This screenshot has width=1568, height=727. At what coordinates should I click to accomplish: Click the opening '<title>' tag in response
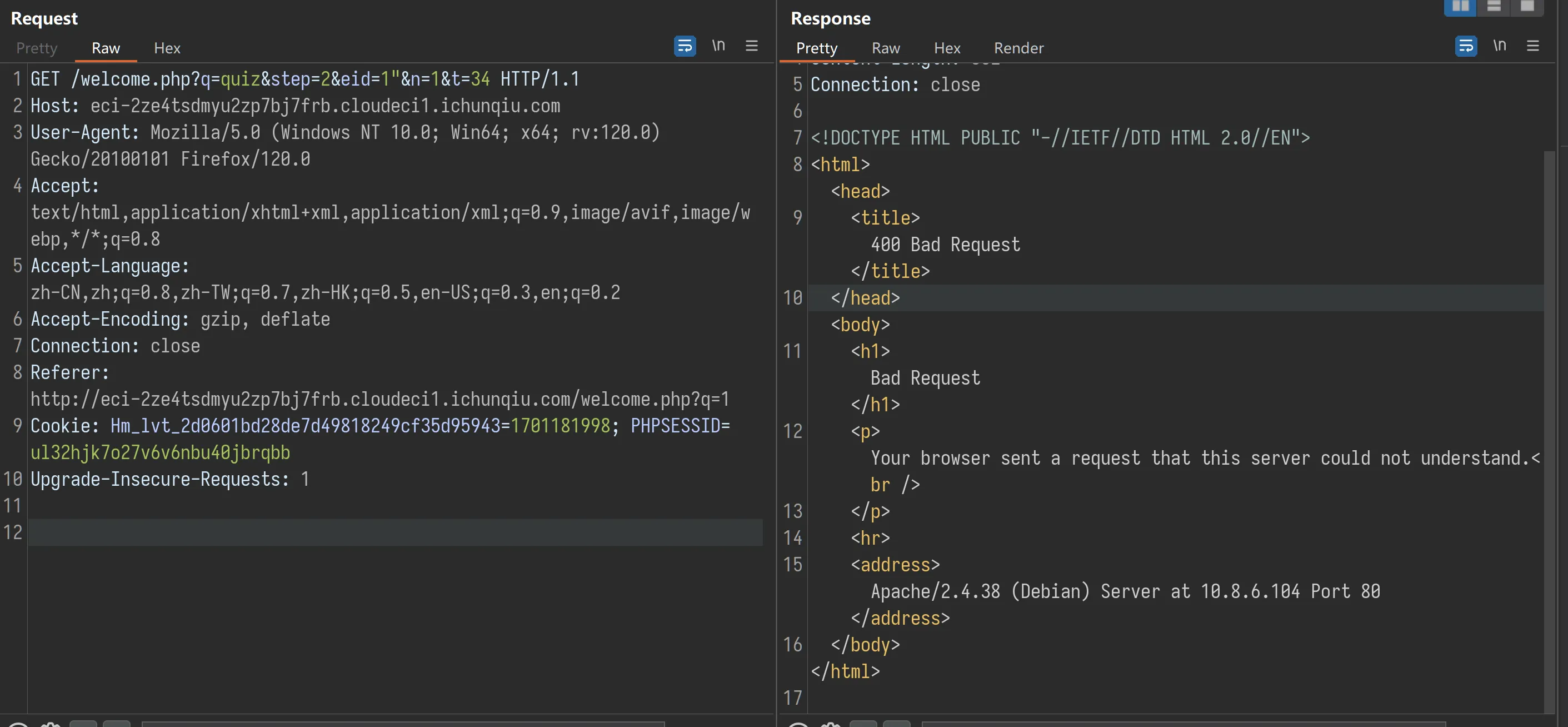(886, 218)
